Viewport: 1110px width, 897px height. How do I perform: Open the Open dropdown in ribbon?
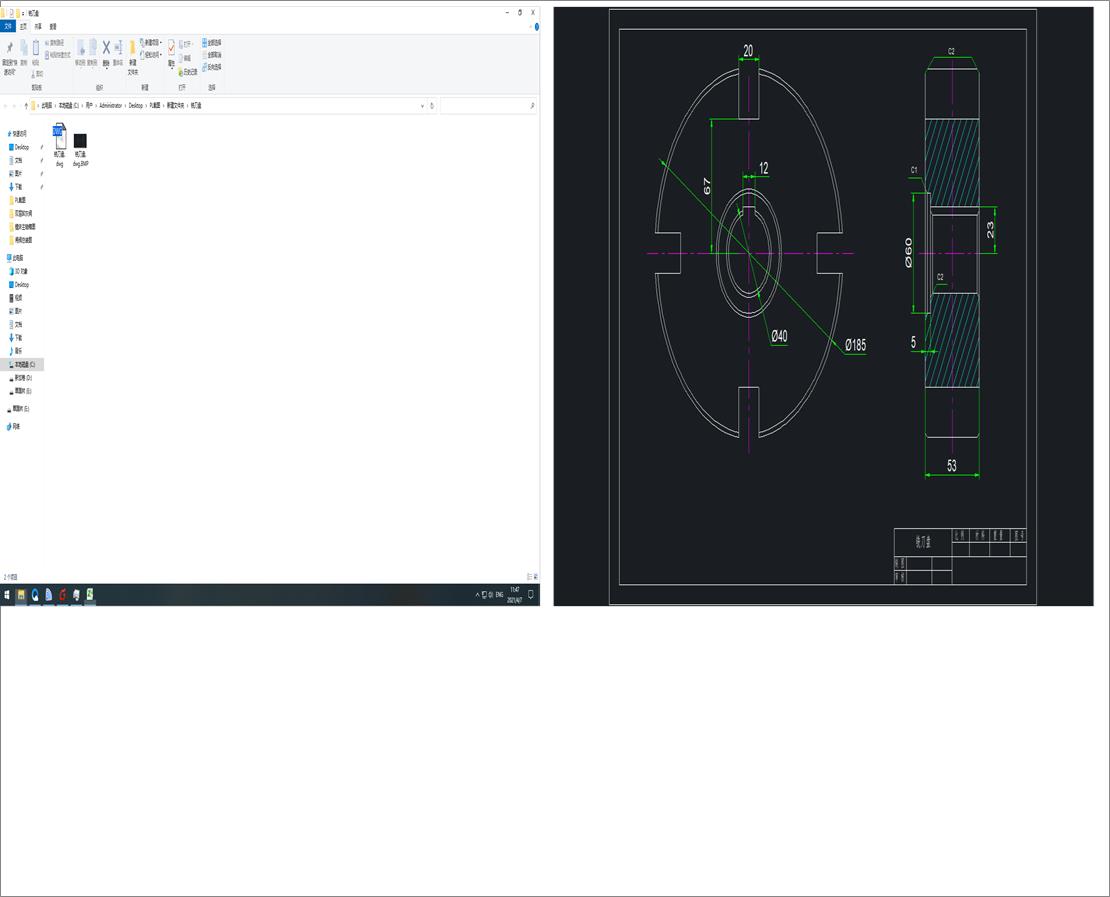coord(187,43)
